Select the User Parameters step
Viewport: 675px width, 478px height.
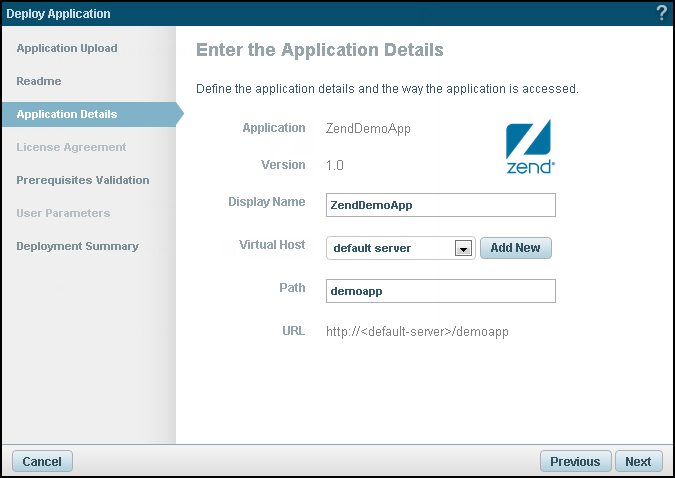tap(63, 213)
